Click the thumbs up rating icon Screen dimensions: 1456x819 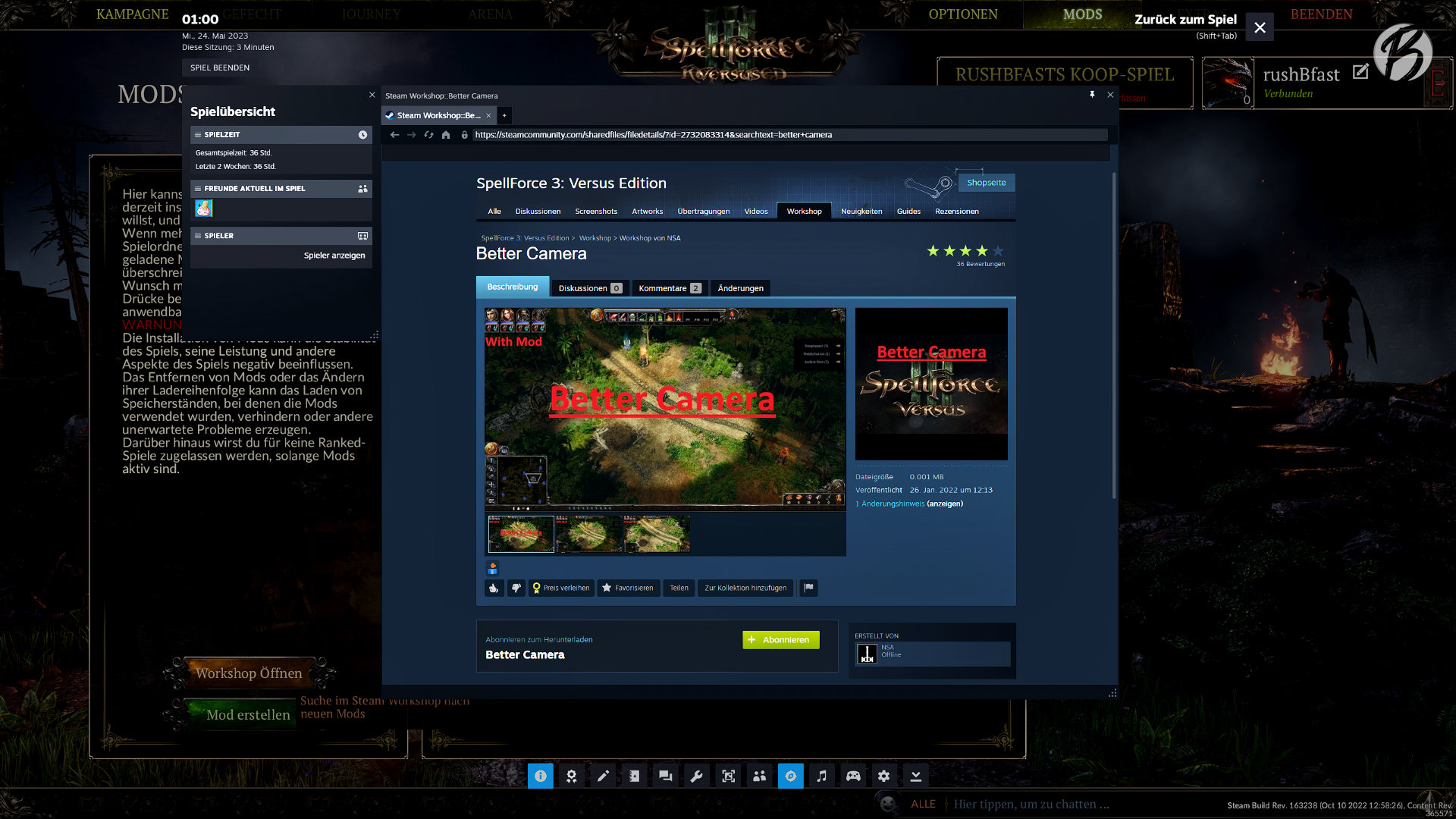pyautogui.click(x=494, y=588)
